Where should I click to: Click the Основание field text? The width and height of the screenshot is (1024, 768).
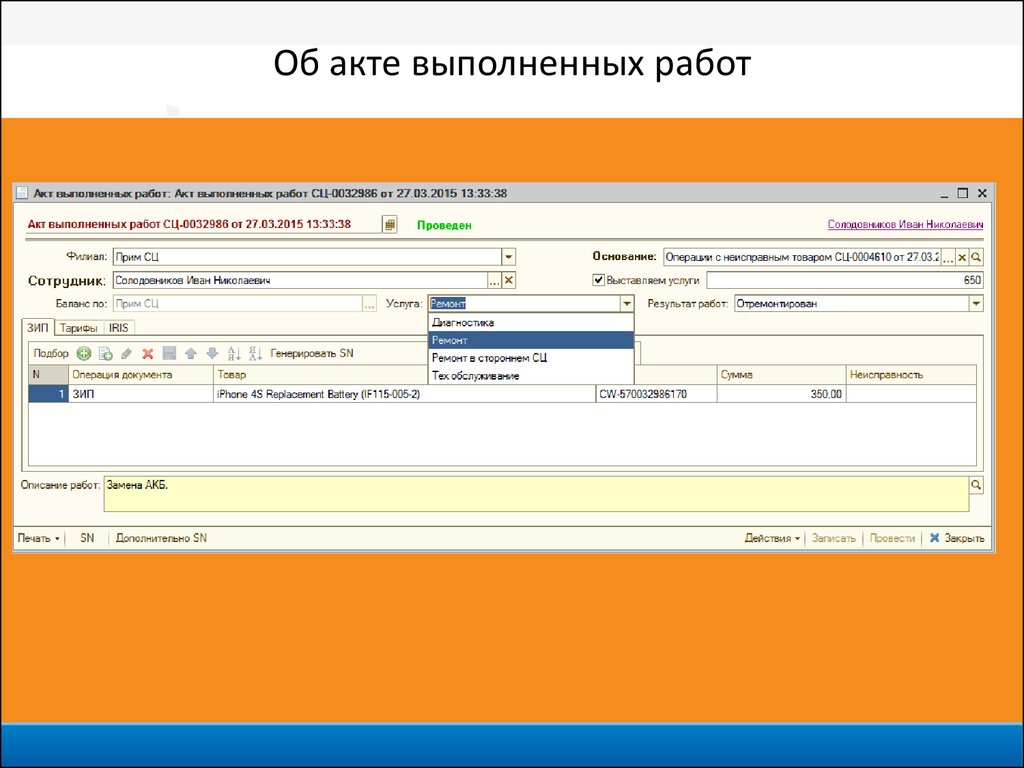click(x=802, y=257)
